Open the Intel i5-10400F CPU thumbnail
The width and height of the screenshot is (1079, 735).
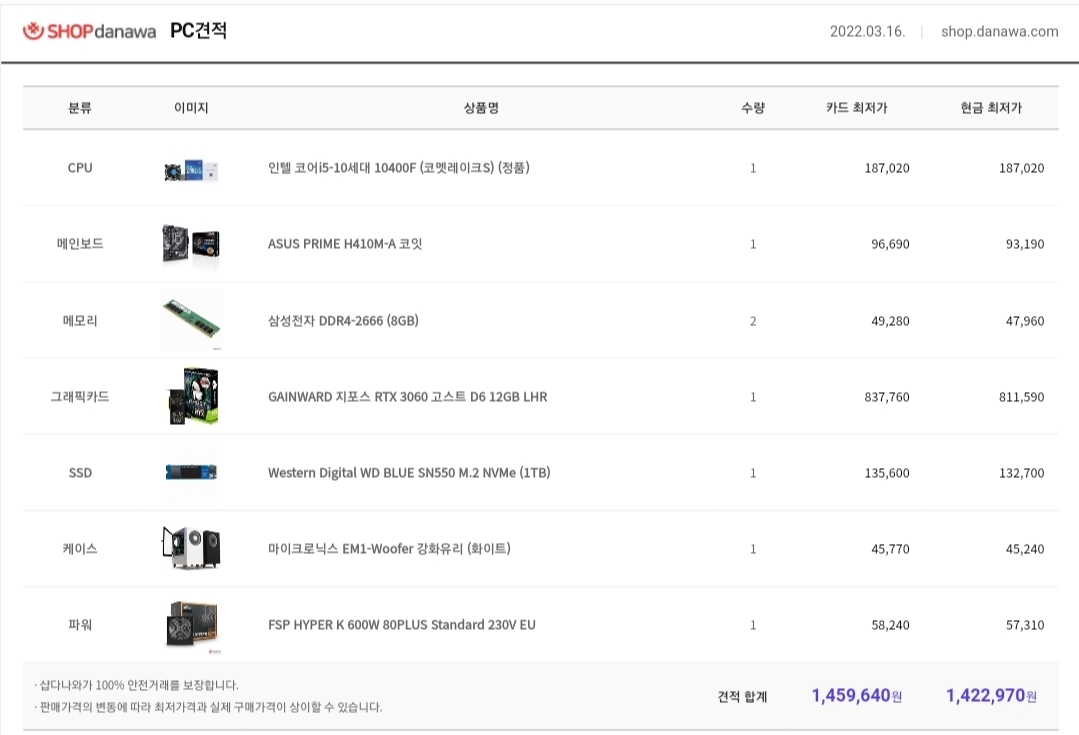point(191,170)
